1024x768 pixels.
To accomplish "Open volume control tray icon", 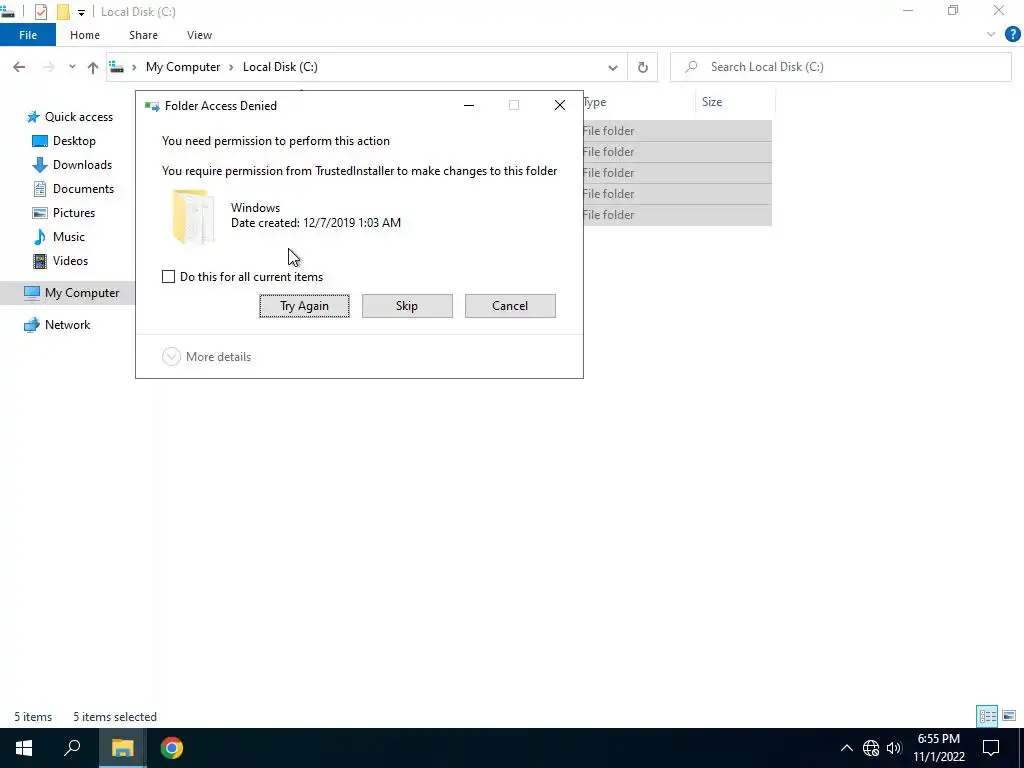I will click(894, 748).
